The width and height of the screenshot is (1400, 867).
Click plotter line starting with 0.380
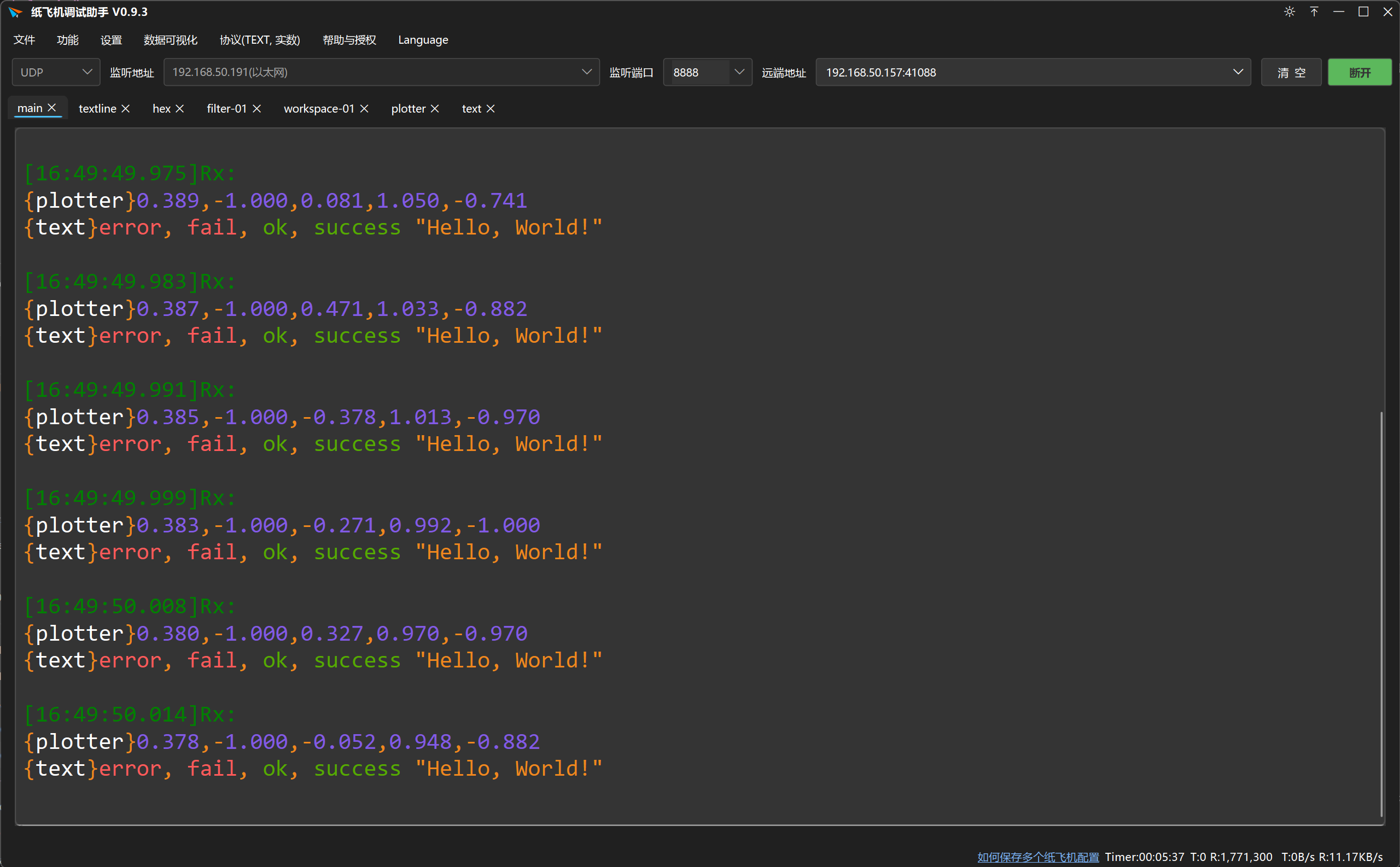pos(275,634)
